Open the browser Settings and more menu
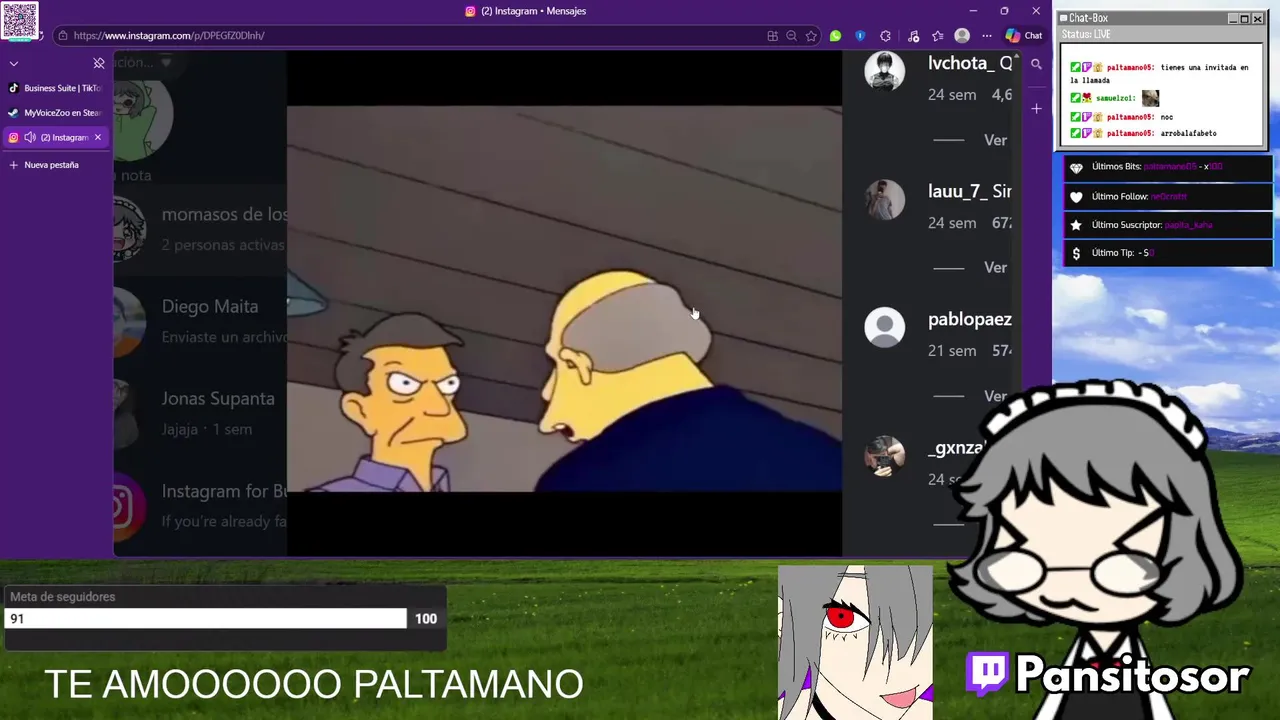This screenshot has width=1280, height=720. click(987, 36)
